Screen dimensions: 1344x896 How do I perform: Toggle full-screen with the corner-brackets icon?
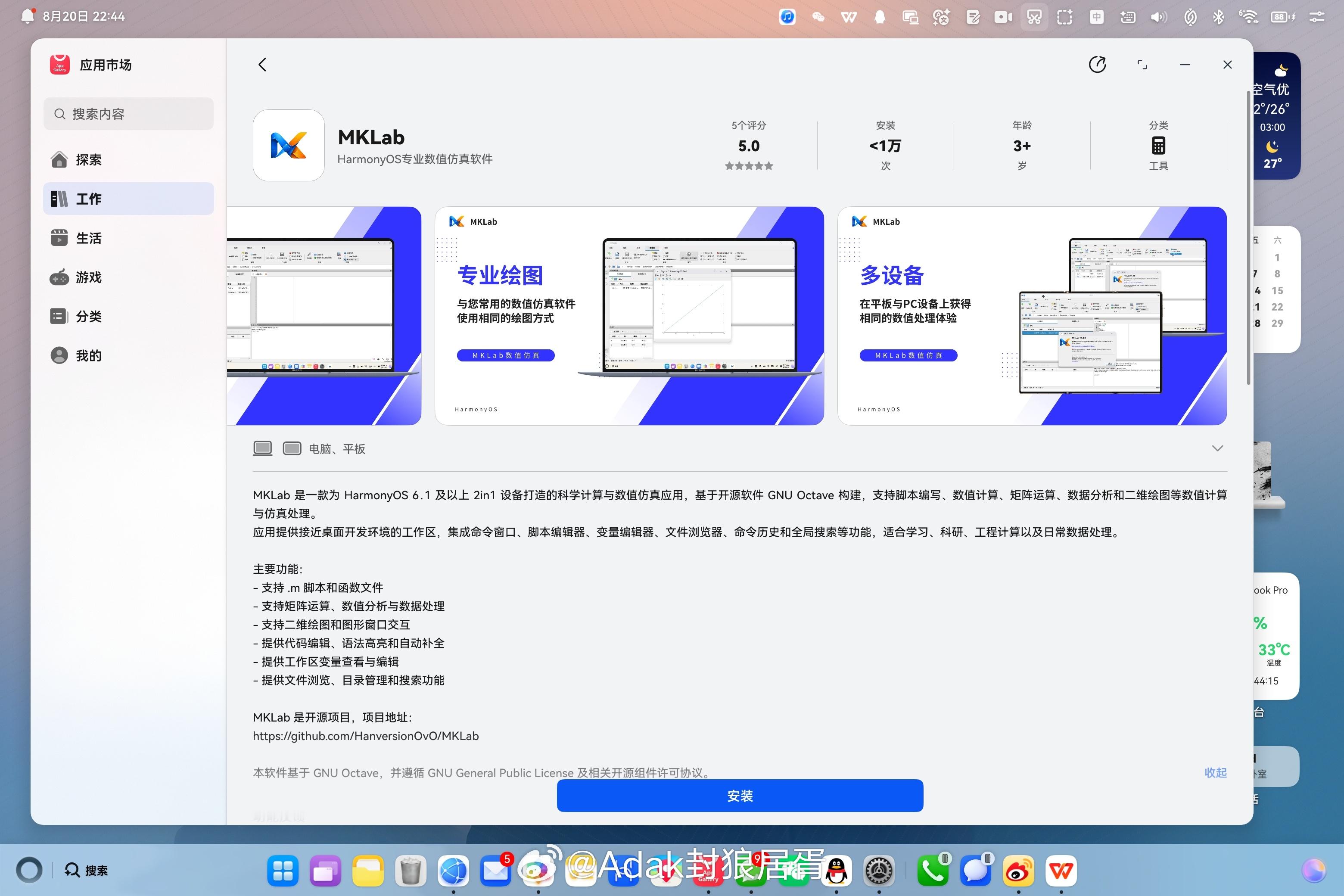click(x=1142, y=65)
